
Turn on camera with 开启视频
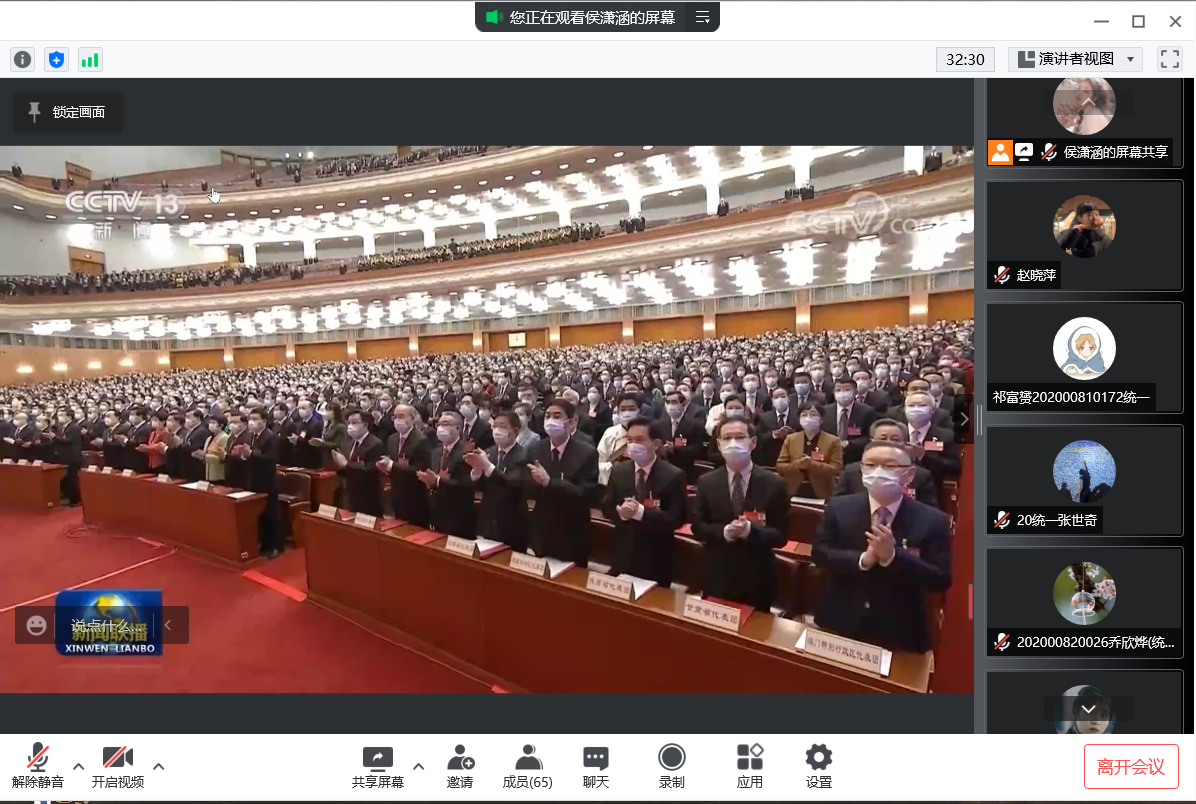coord(118,766)
